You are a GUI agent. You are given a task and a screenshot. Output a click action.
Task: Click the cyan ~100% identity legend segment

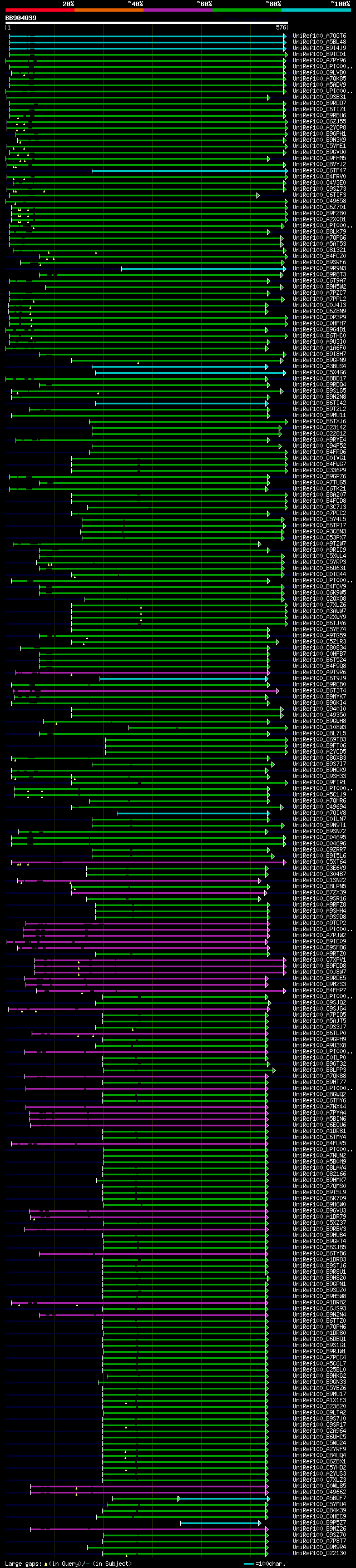click(316, 11)
